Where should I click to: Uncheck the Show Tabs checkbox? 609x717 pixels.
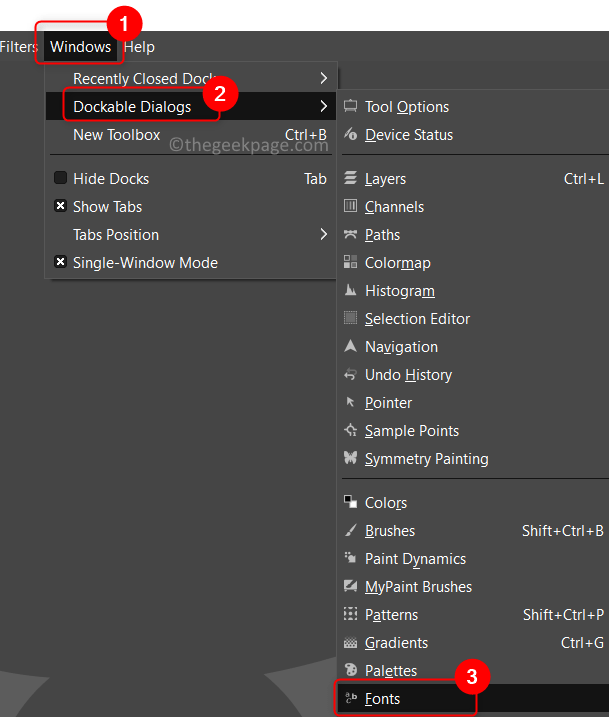(x=60, y=206)
